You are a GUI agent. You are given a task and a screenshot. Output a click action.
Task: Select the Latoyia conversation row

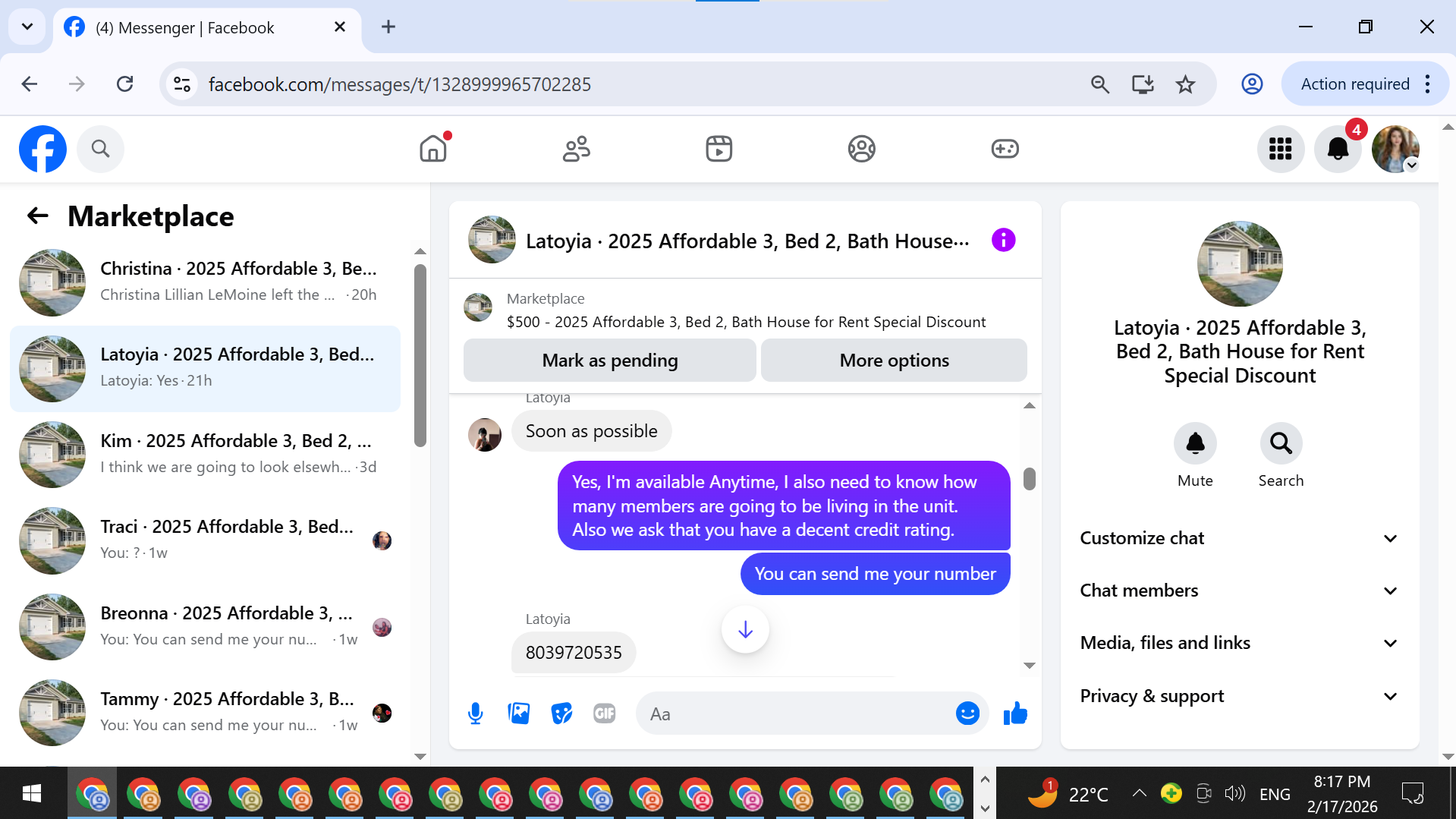coord(205,369)
